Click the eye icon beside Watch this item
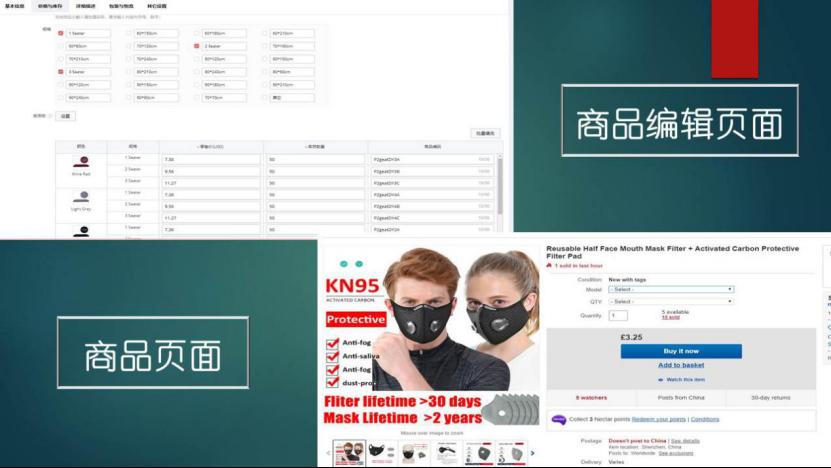 pyautogui.click(x=659, y=380)
